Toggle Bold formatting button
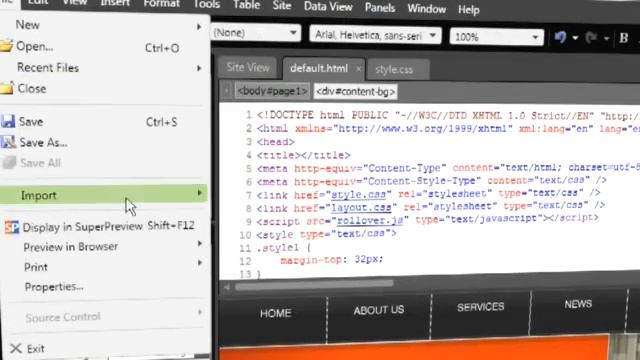 [623, 38]
